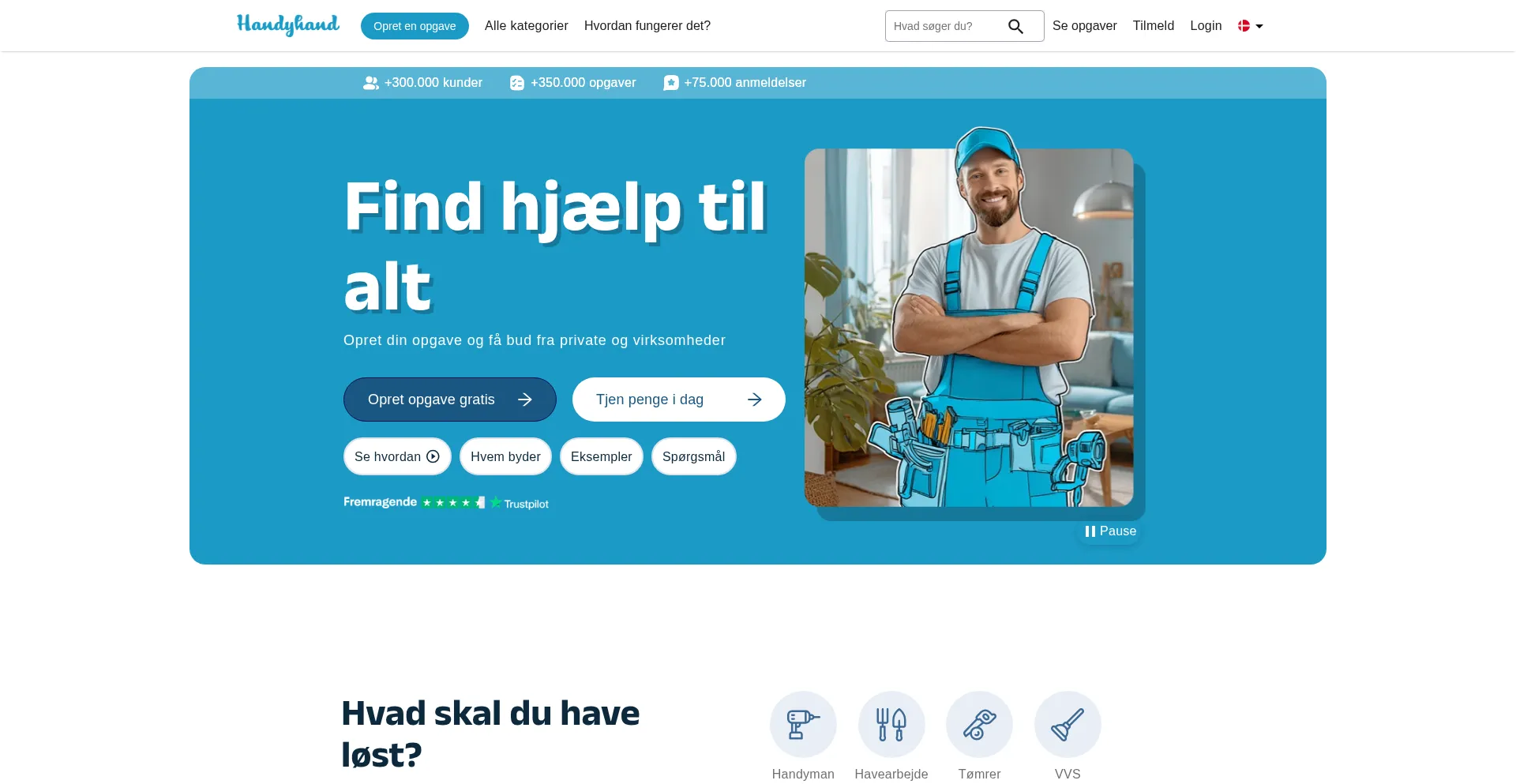Click the Tjen penge i dag button
This screenshot has width=1516, height=784.
click(679, 400)
